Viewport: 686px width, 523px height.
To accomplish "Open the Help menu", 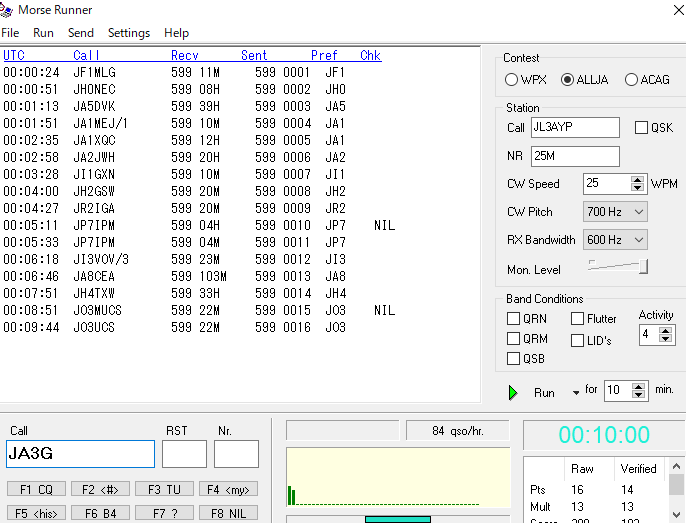I will [x=176, y=33].
